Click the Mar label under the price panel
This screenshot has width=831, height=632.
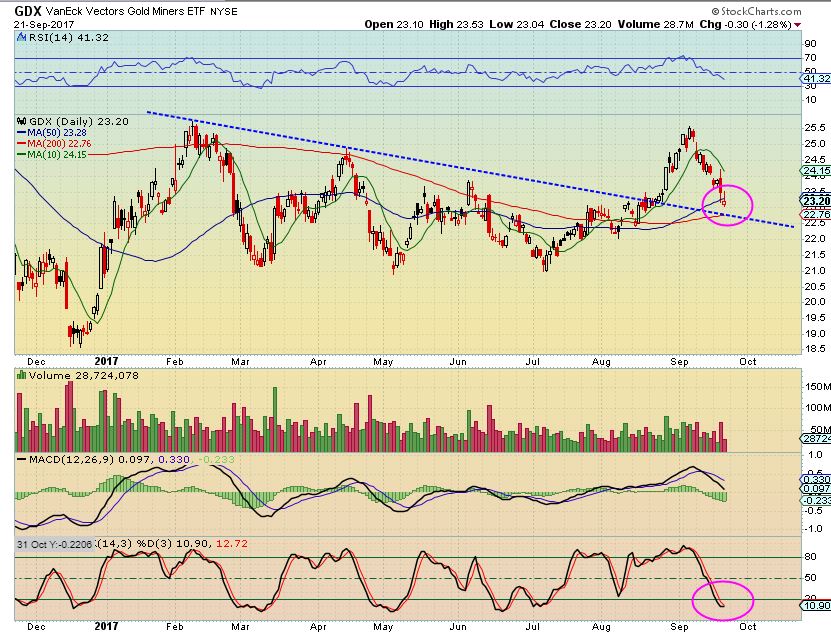coord(240,362)
